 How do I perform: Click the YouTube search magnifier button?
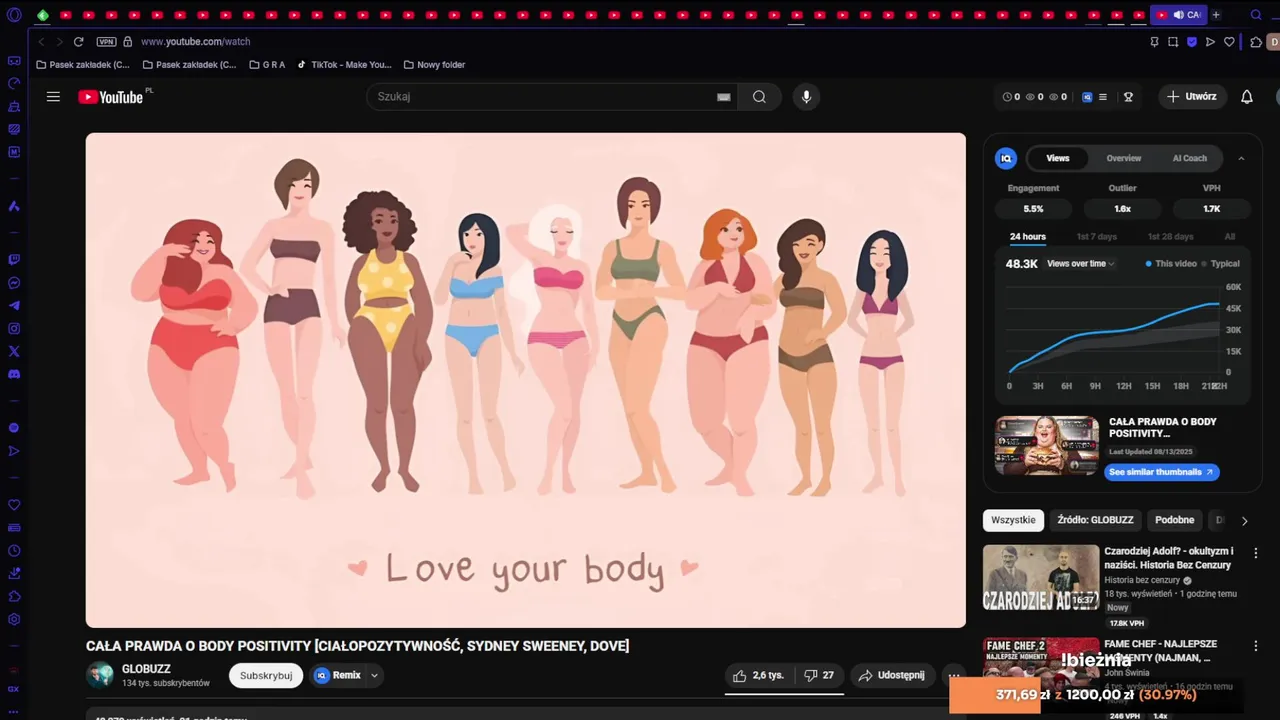coord(759,97)
